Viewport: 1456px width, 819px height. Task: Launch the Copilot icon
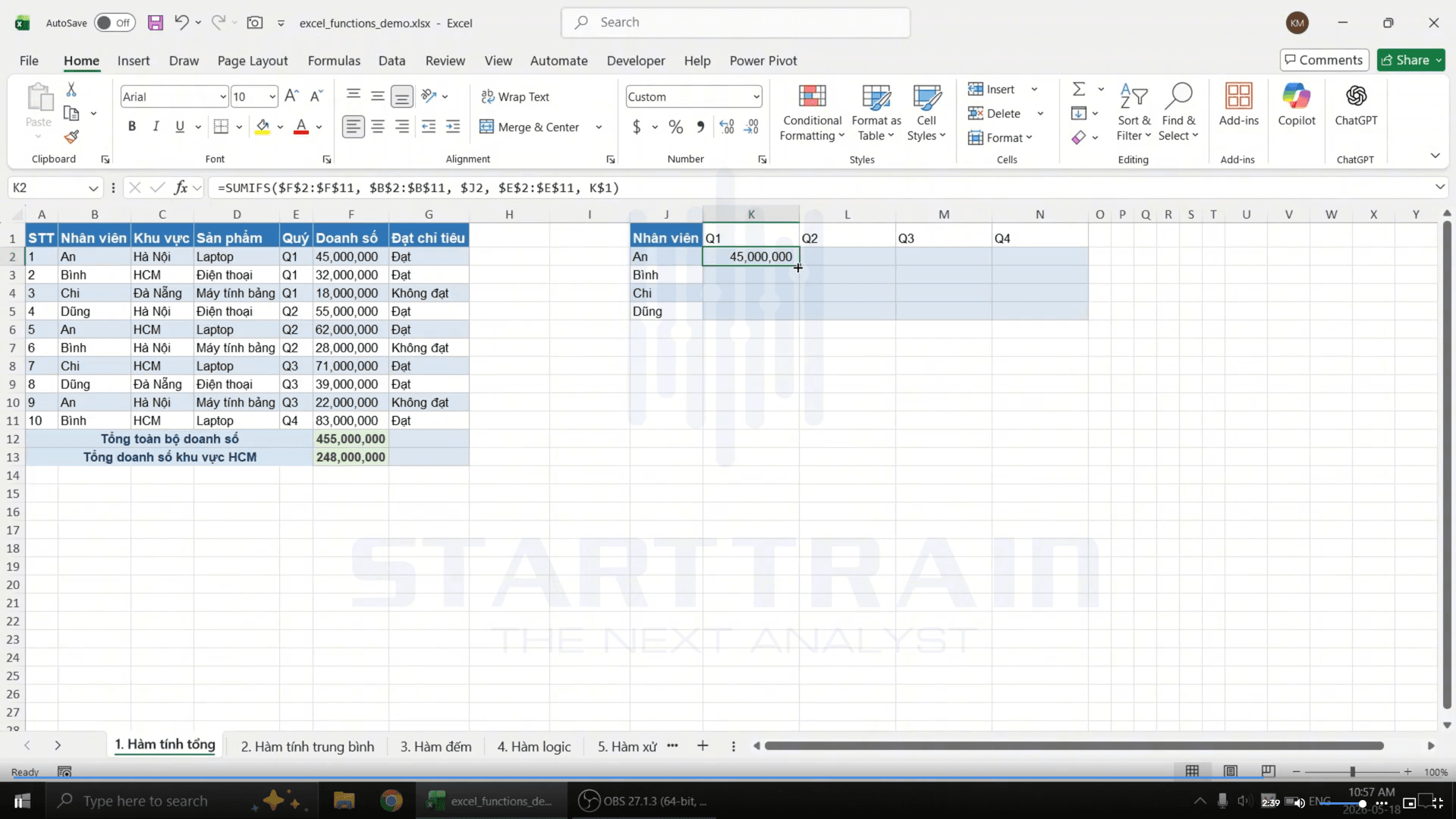(x=1296, y=105)
